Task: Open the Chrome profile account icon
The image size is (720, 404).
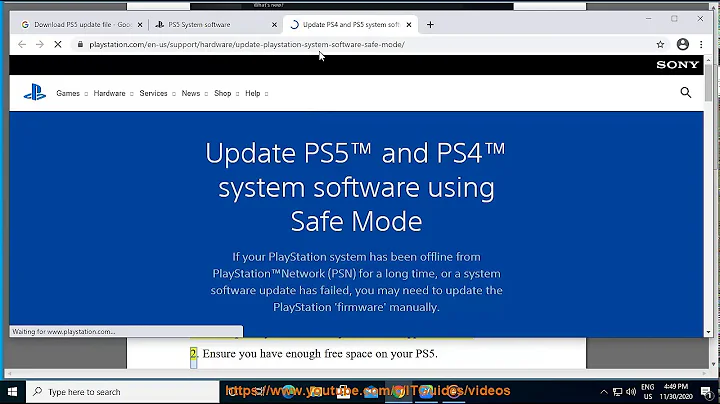Action: (683, 44)
